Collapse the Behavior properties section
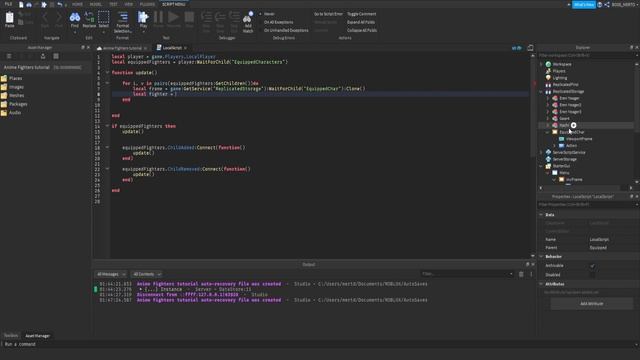The height and width of the screenshot is (360, 640). click(x=541, y=256)
